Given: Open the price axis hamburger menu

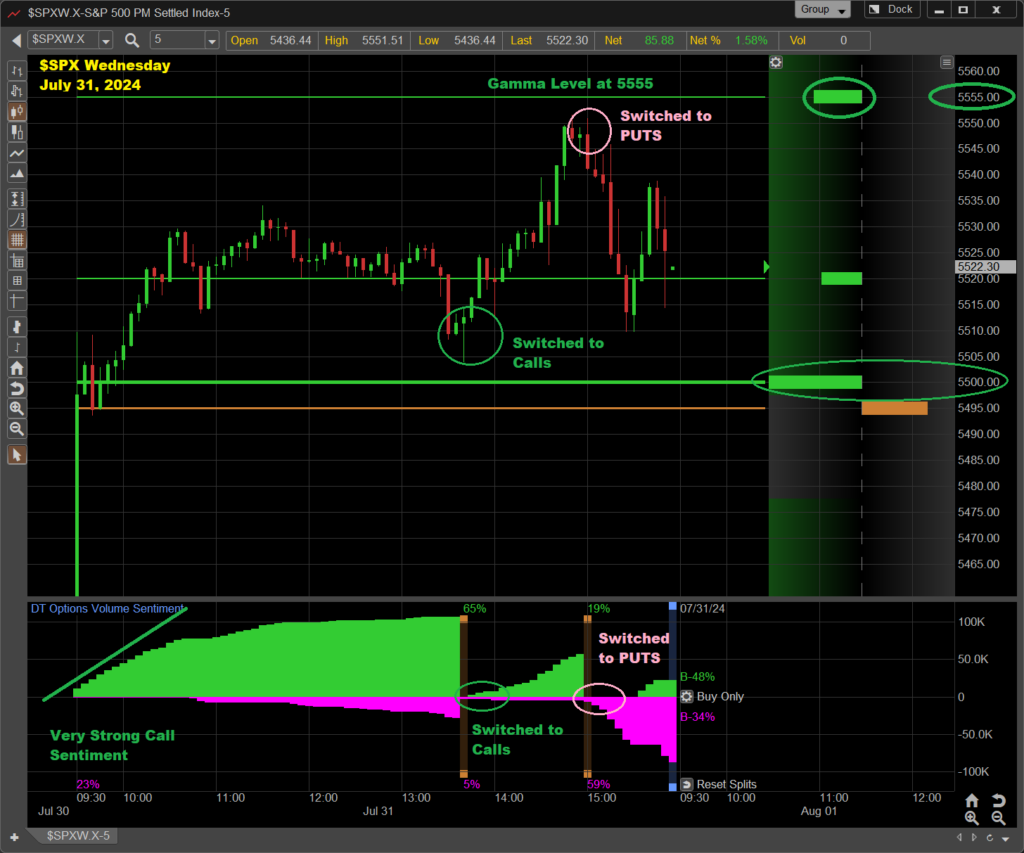Looking at the screenshot, I should 947,62.
